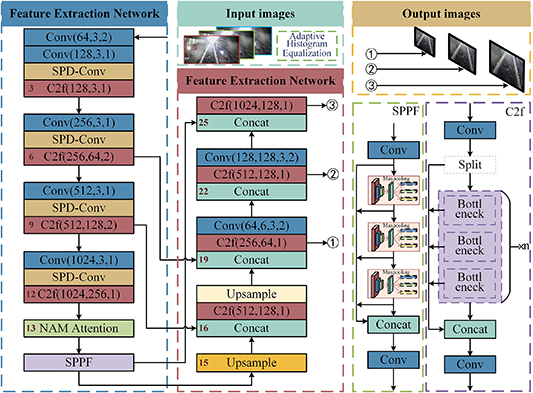Viewport: 533px width, 393px height.
Task: Click the bottom Conv in C2f panel
Action: pos(470,364)
